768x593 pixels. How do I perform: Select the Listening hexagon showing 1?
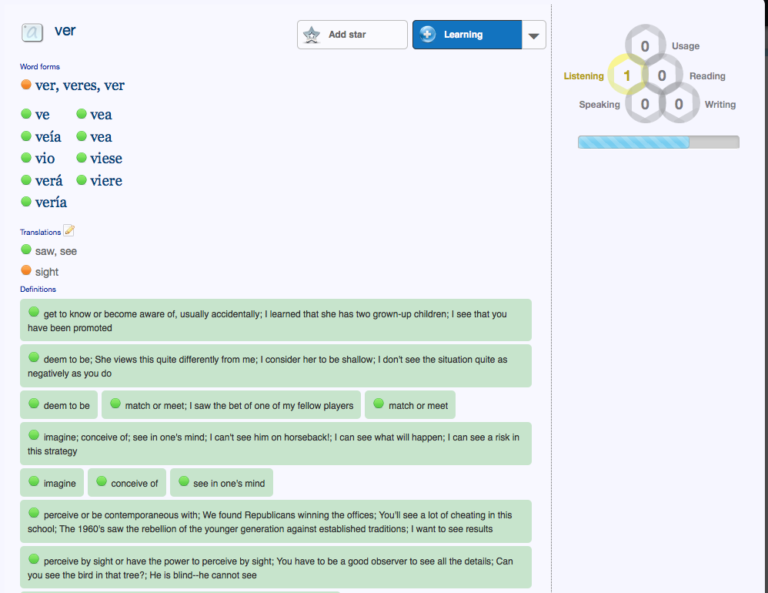pyautogui.click(x=627, y=76)
